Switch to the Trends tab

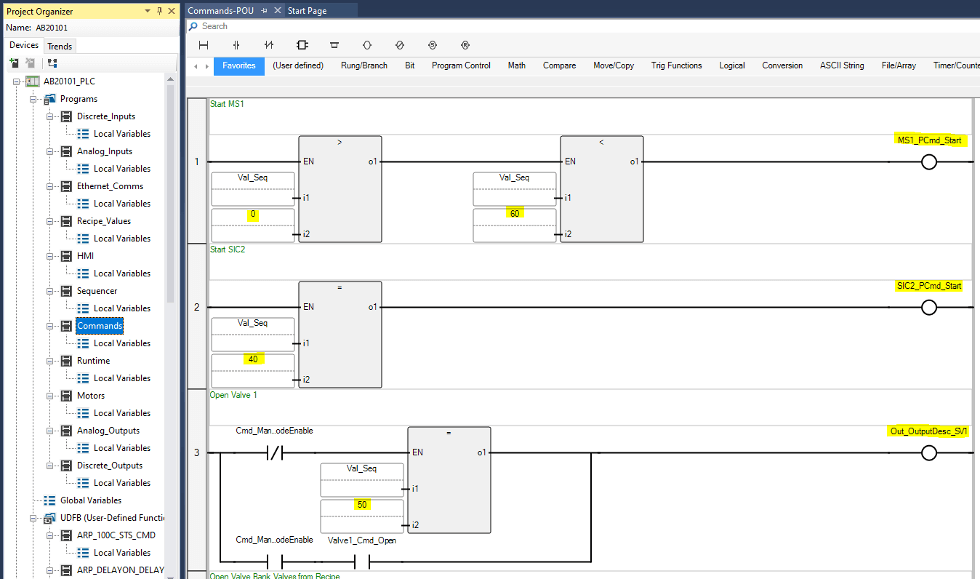(60, 46)
